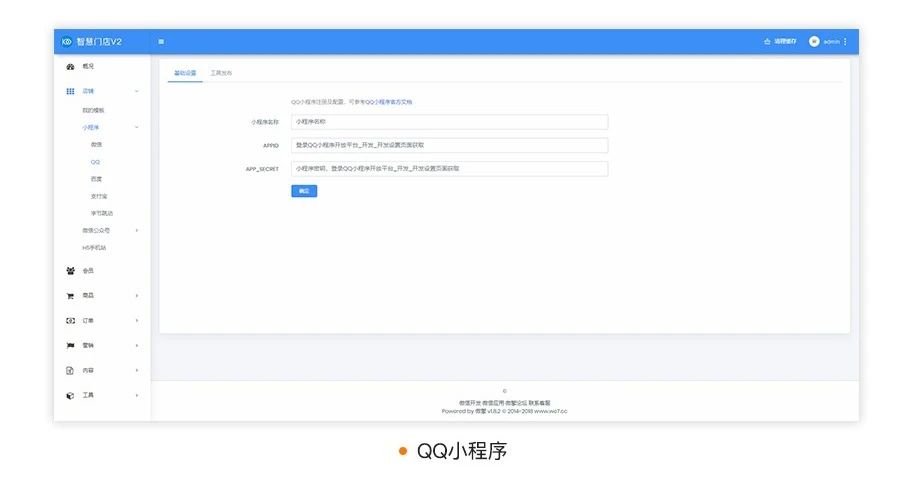The image size is (905, 485).
Task: Select 字节跳动 under 小程序
Action: pos(102,213)
